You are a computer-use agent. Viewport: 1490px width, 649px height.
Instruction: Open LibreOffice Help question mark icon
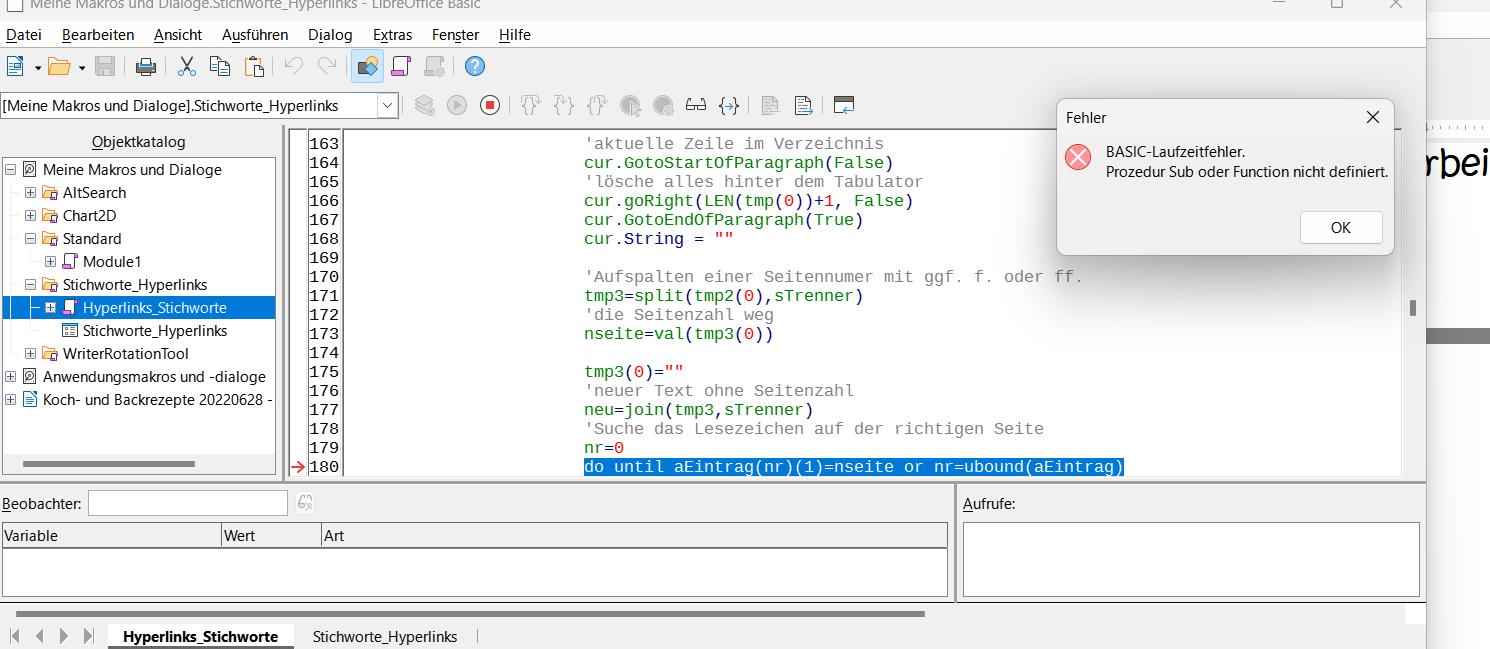click(475, 66)
